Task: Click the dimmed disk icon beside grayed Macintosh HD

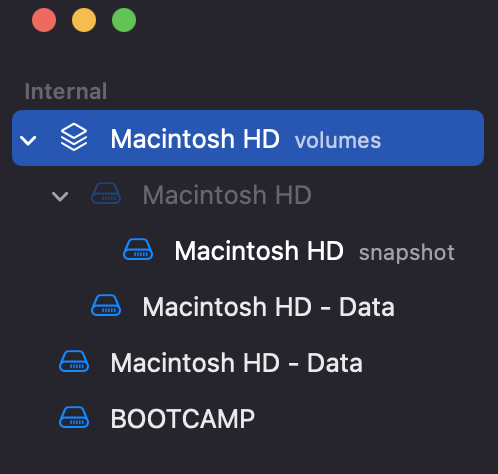Action: (106, 193)
